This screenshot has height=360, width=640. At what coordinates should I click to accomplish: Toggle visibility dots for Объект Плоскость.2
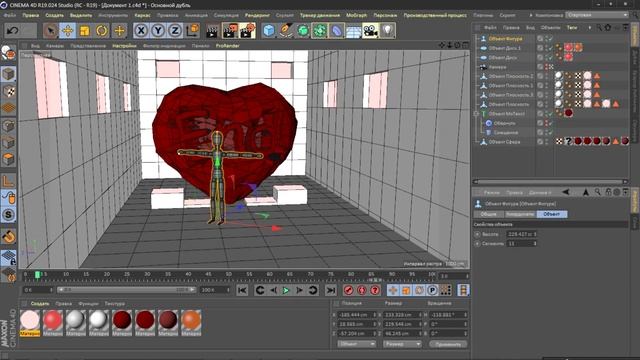coord(547,76)
